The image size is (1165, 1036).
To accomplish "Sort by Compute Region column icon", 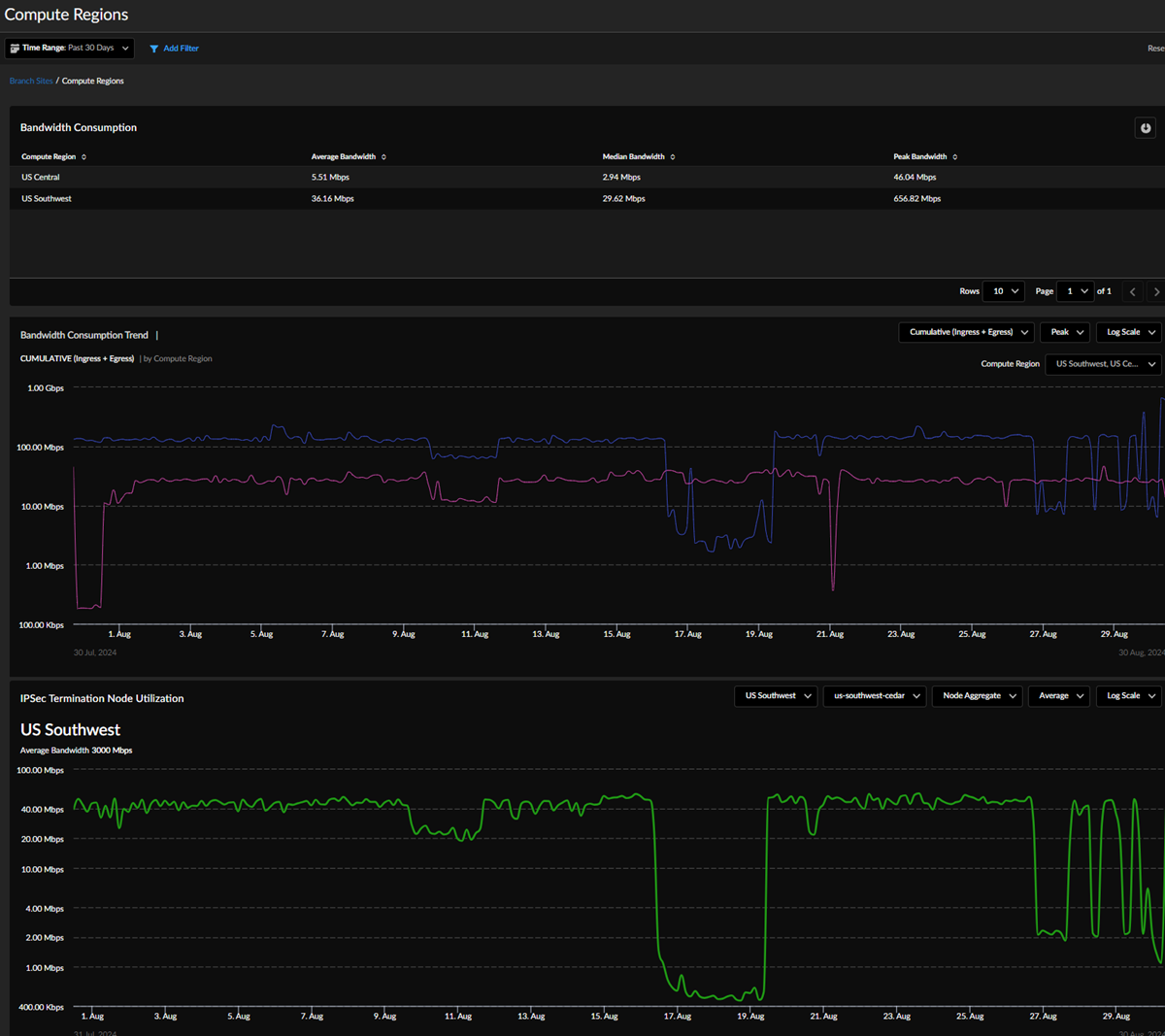I will 83,157.
